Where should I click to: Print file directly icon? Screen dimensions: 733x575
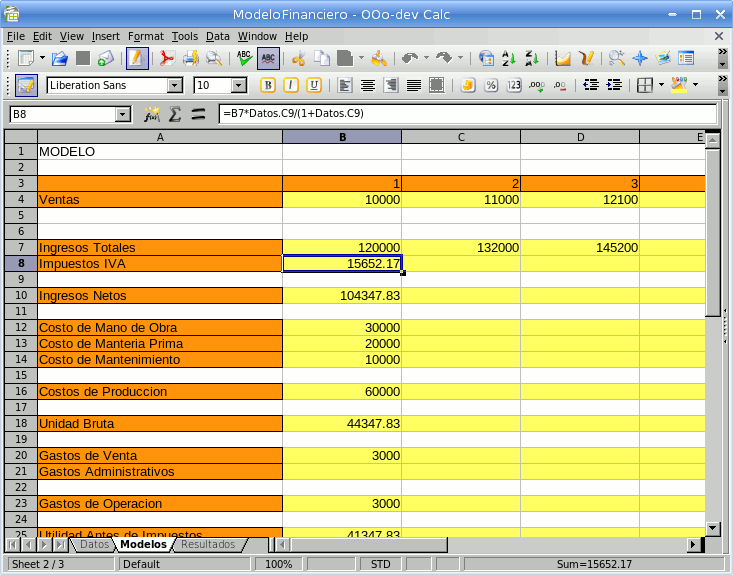coord(191,58)
